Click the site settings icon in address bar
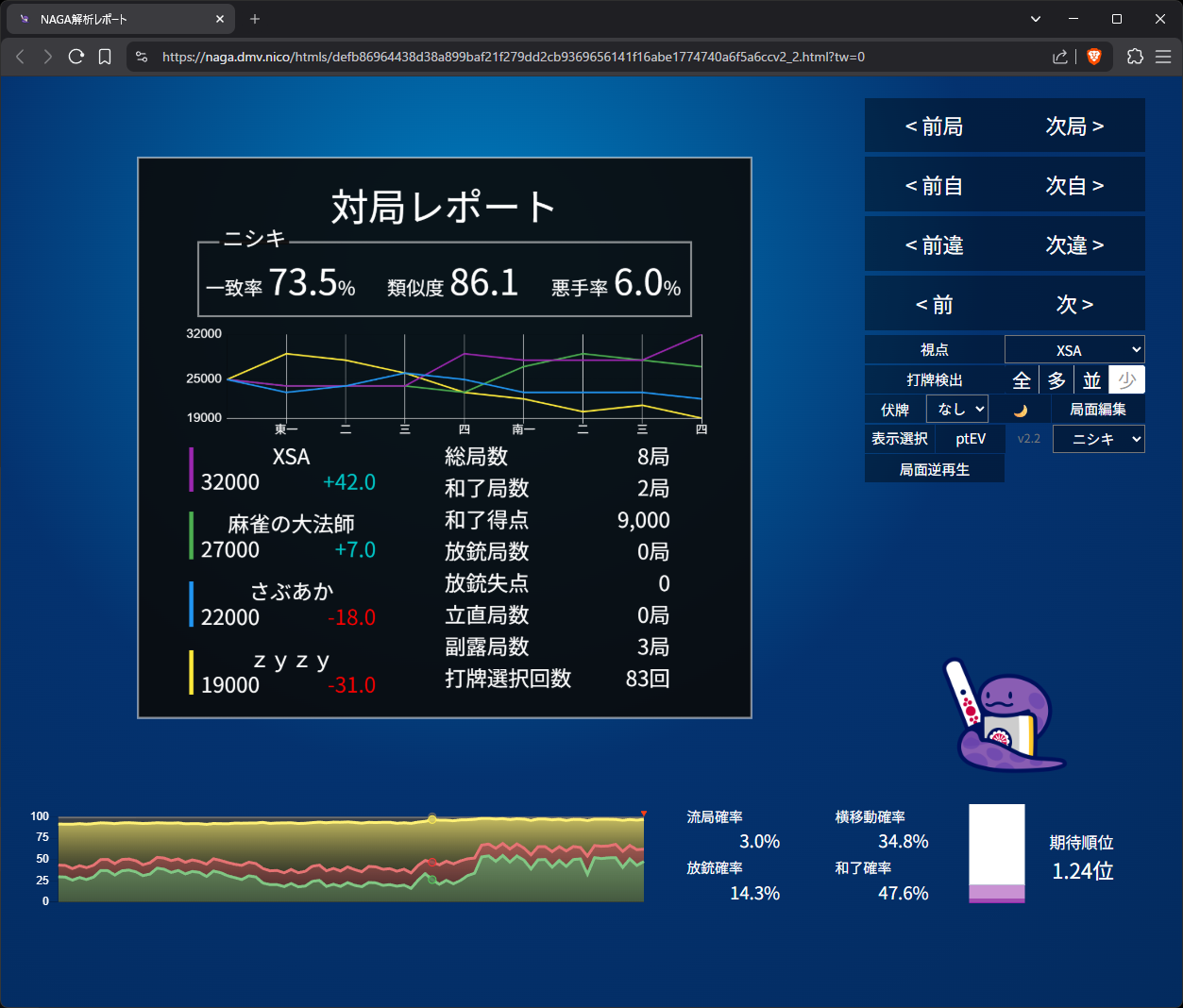1183x1008 pixels. pos(142,57)
